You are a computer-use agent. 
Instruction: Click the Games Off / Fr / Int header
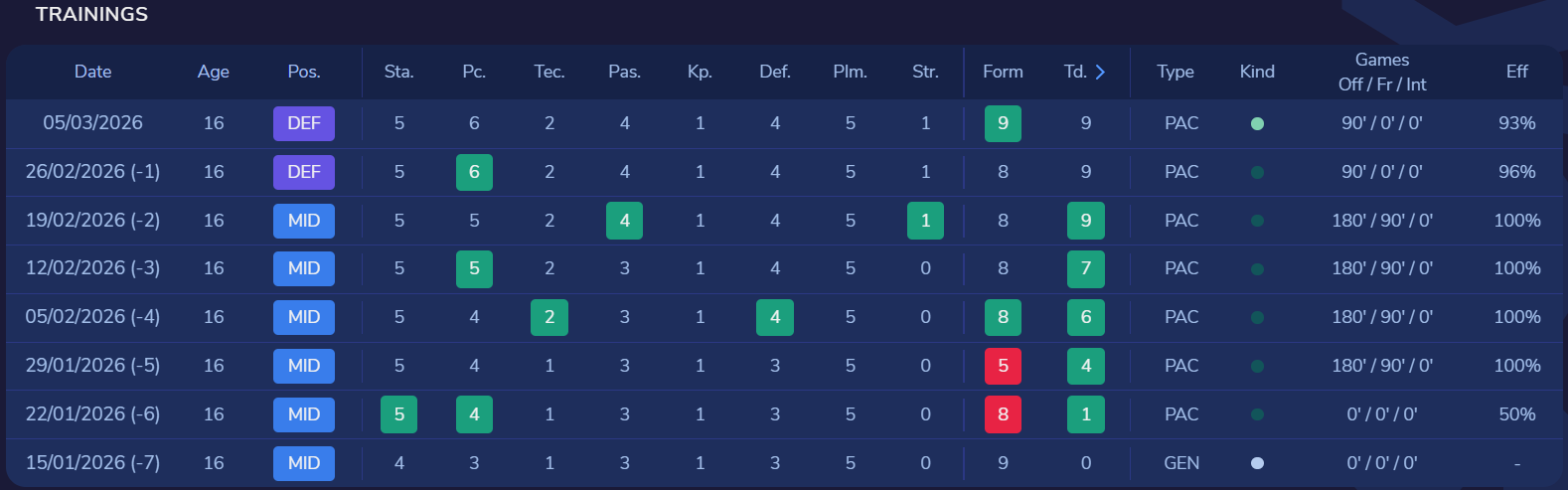1381,72
